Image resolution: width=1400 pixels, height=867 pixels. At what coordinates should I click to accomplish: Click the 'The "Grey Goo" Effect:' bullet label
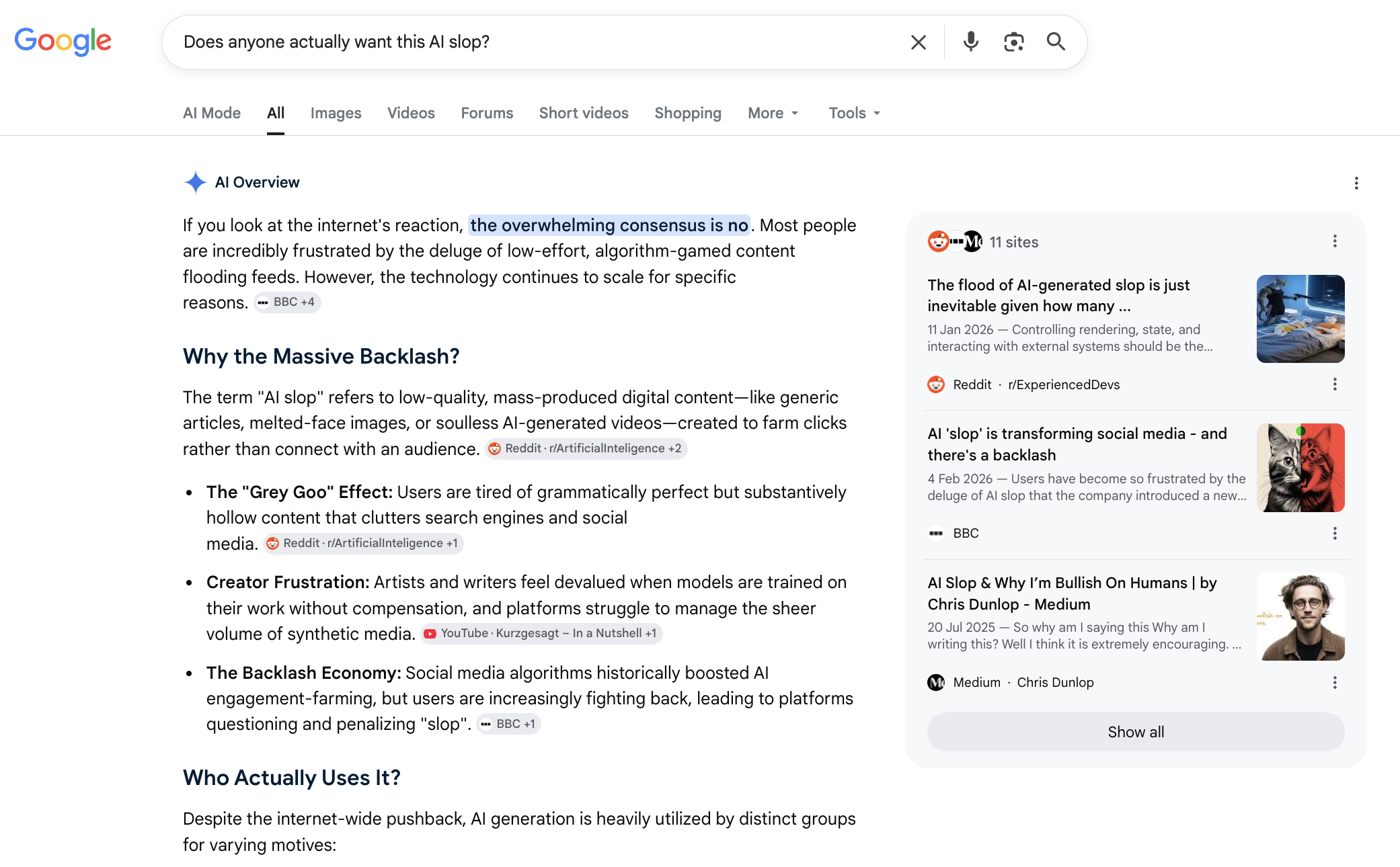[299, 492]
